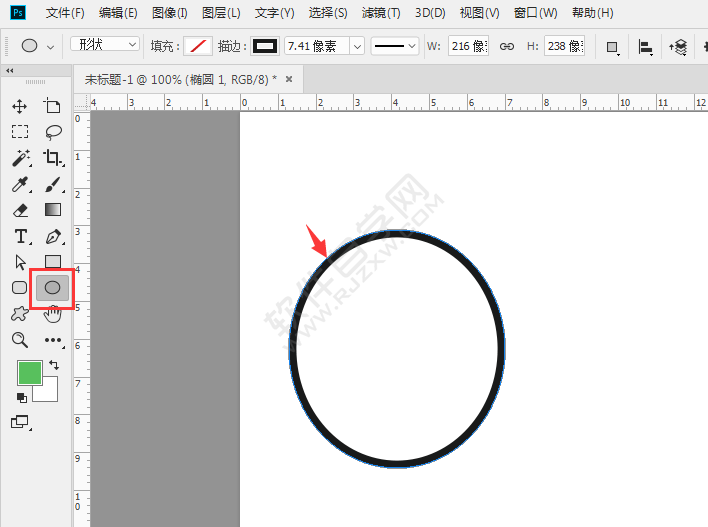Screen dimensions: 708x527
Task: Open the 帮助(H) menu
Action: coord(592,13)
